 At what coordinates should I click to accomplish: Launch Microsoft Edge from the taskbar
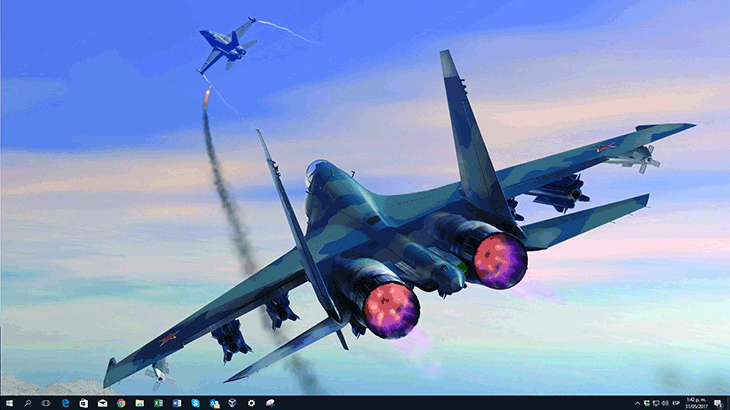[65, 403]
